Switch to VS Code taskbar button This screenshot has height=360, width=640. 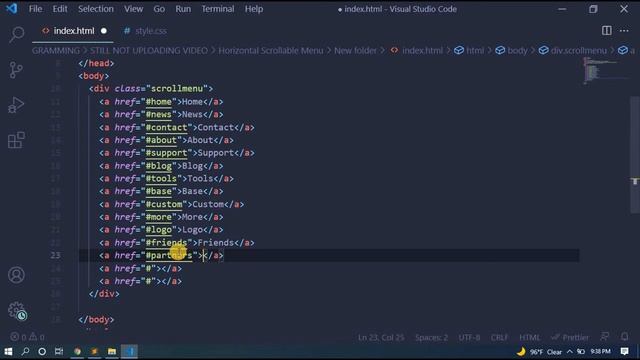pos(129,351)
